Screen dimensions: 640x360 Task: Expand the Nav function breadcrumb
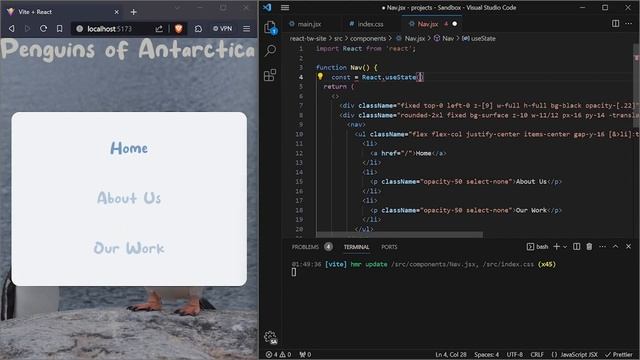pos(444,38)
